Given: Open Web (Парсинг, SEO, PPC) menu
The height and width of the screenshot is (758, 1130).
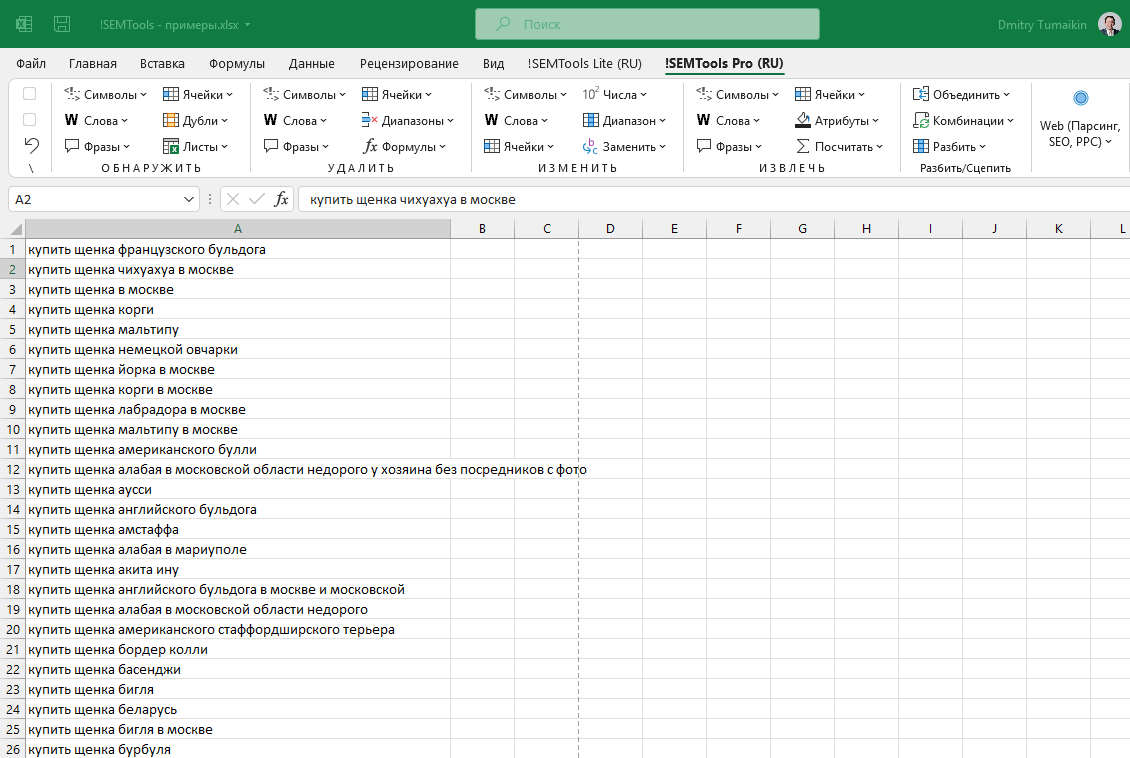Looking at the screenshot, I should click(x=1080, y=120).
